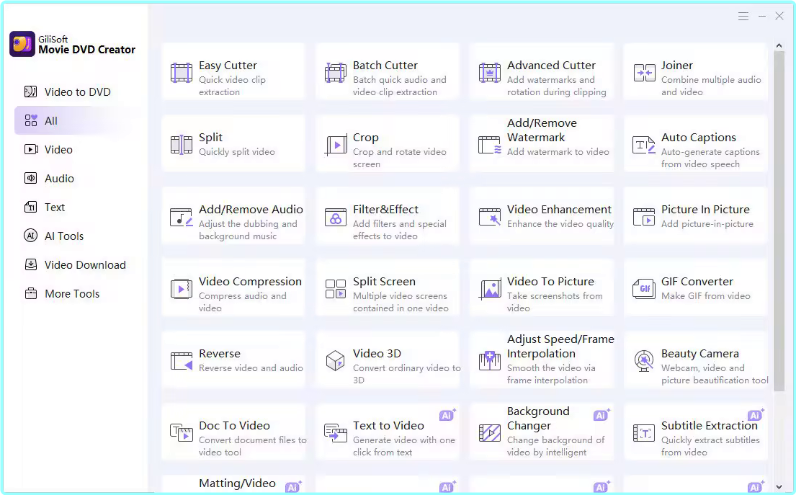796x495 pixels.
Task: Open the Background Changer icon
Action: click(489, 433)
